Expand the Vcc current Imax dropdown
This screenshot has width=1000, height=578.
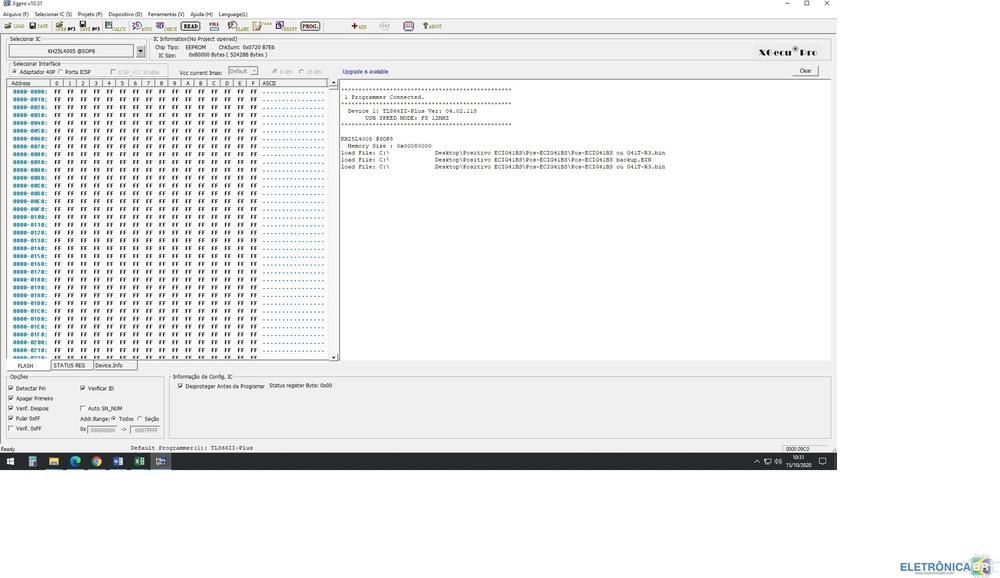[254, 71]
